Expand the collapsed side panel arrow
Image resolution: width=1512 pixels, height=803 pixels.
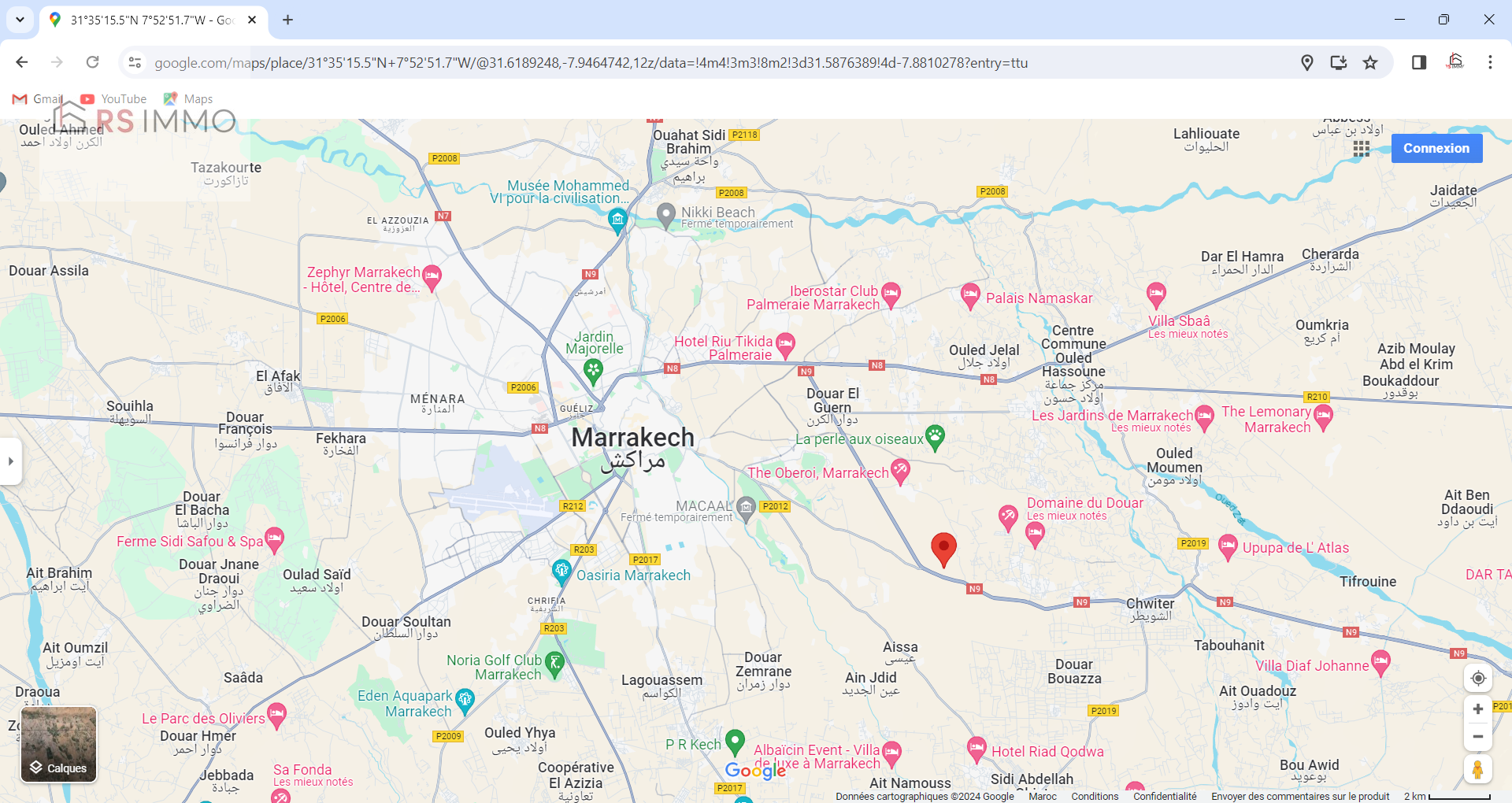click(10, 461)
